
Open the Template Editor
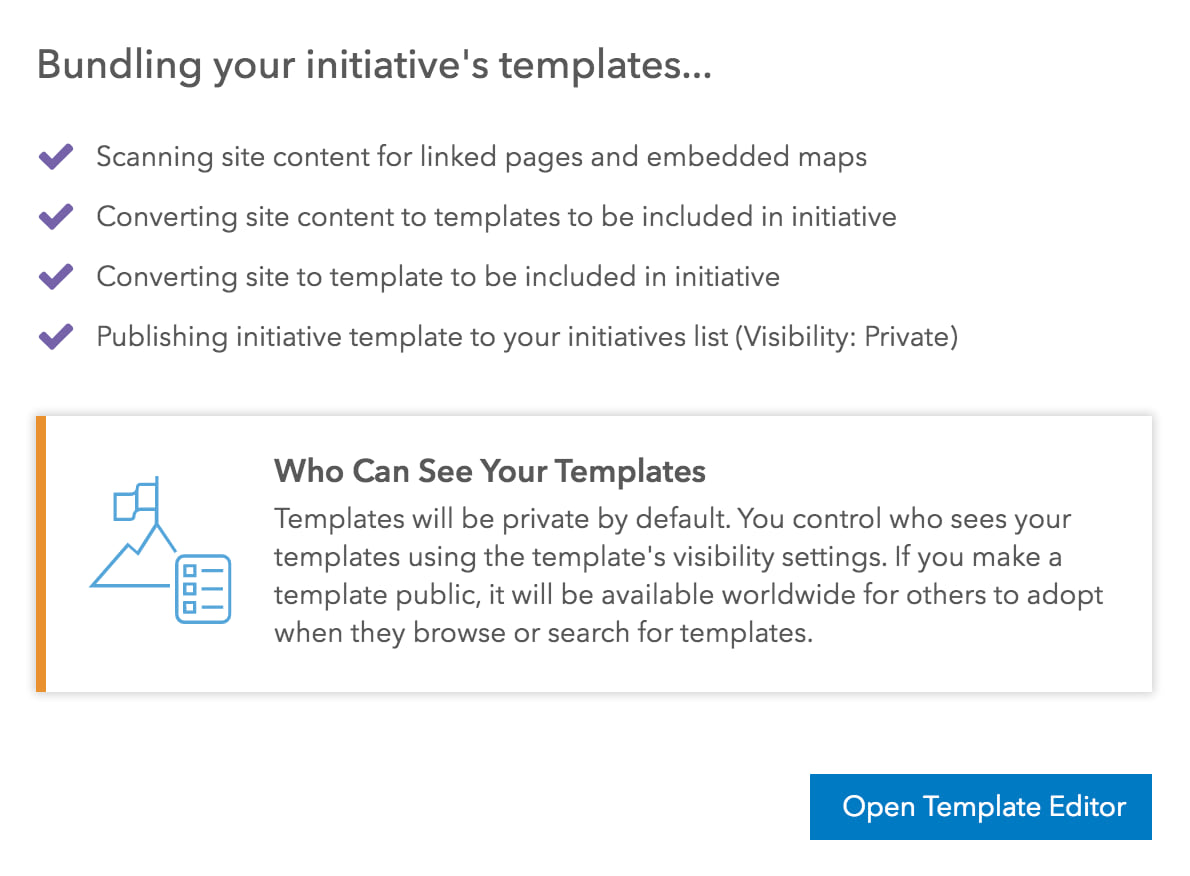tap(980, 807)
